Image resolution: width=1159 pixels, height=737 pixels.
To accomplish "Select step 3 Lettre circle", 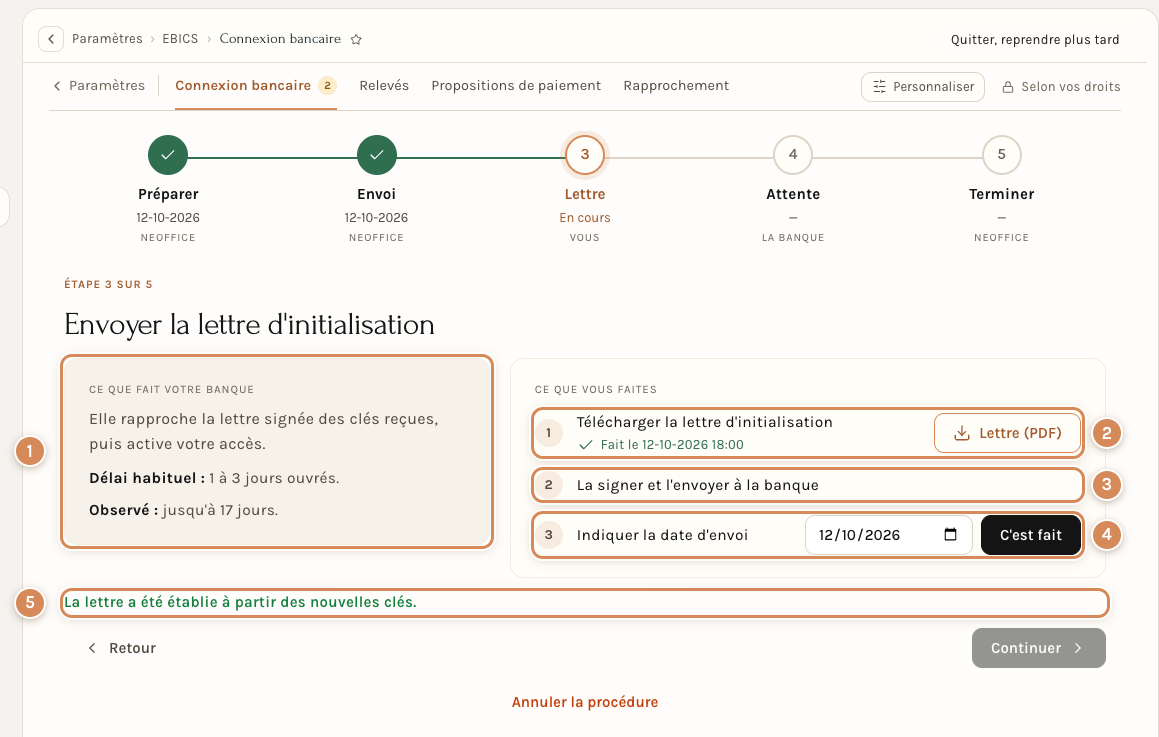I will pyautogui.click(x=585, y=154).
